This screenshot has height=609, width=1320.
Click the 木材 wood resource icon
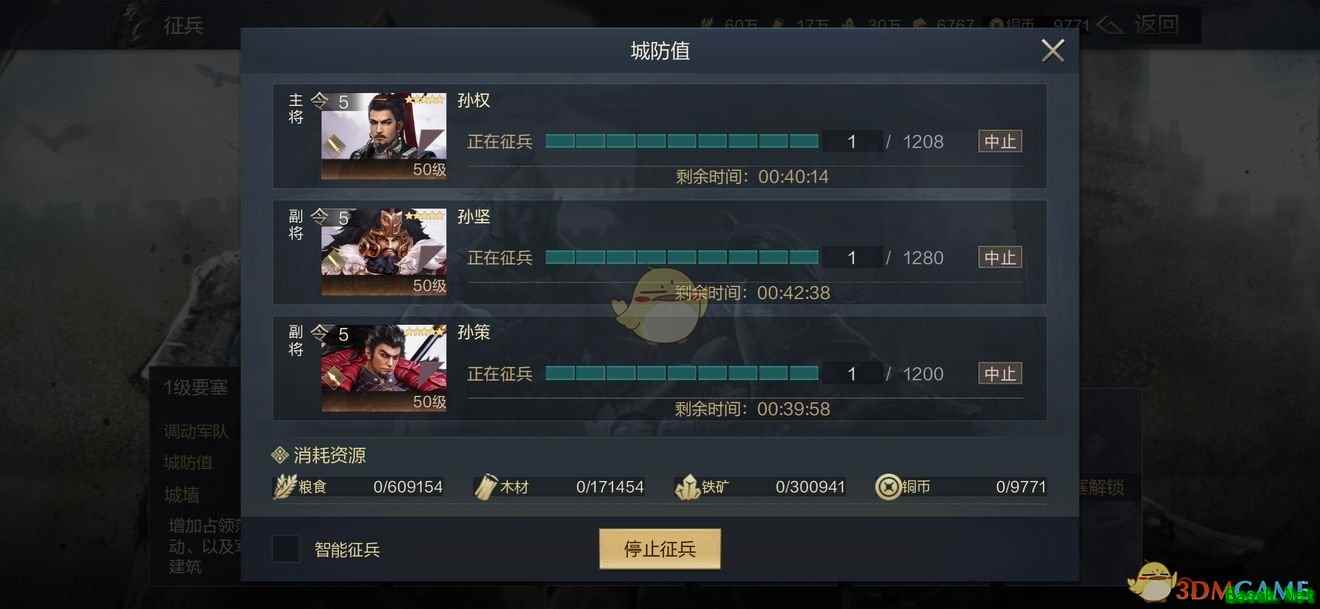click(x=486, y=487)
